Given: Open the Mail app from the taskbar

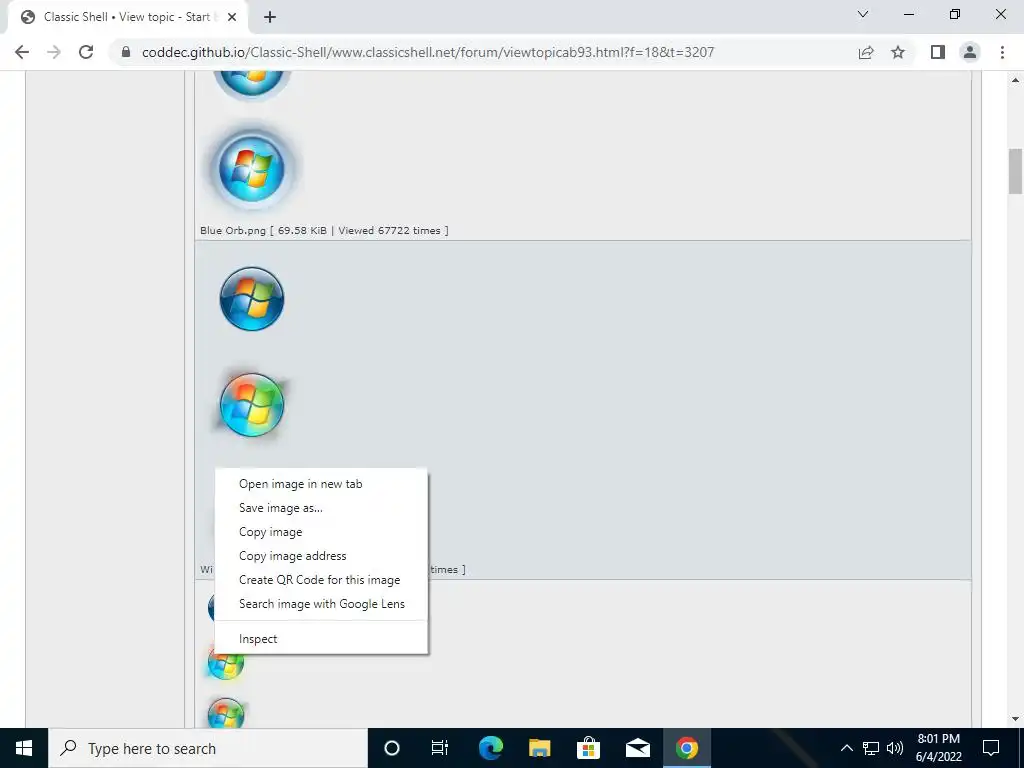Looking at the screenshot, I should 637,748.
